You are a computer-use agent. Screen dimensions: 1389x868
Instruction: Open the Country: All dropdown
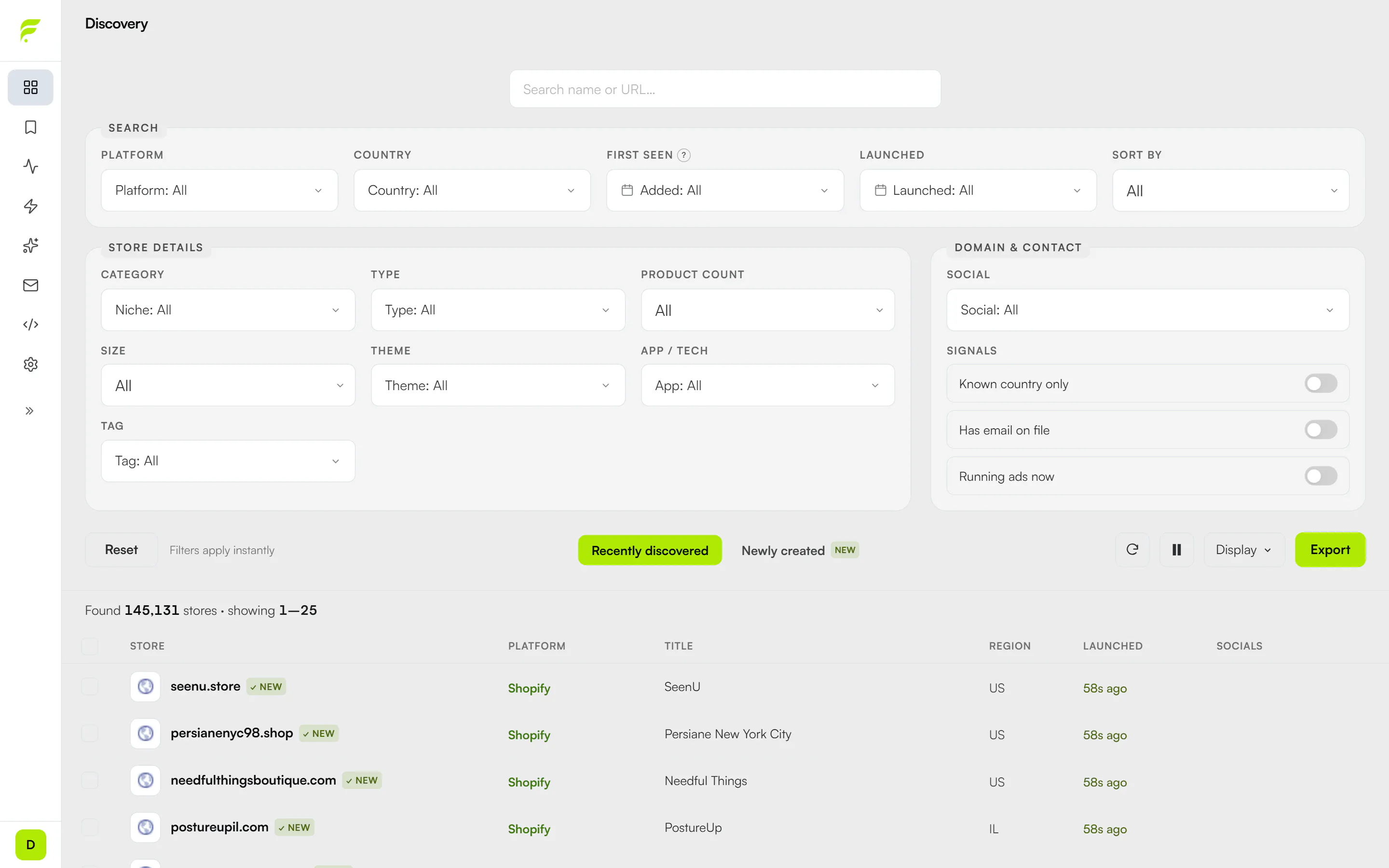click(x=472, y=190)
